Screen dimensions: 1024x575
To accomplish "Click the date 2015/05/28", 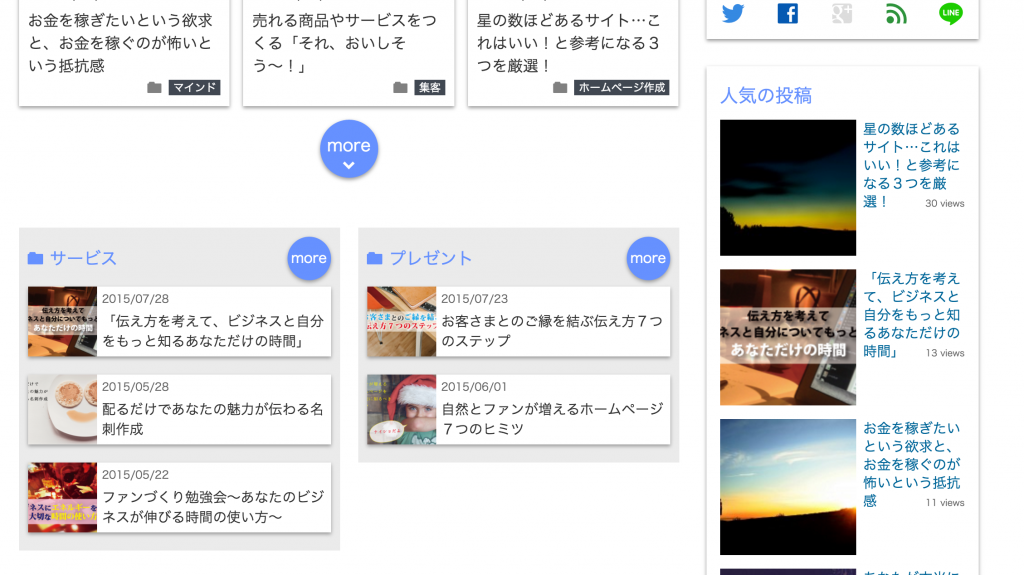I will [x=135, y=387].
